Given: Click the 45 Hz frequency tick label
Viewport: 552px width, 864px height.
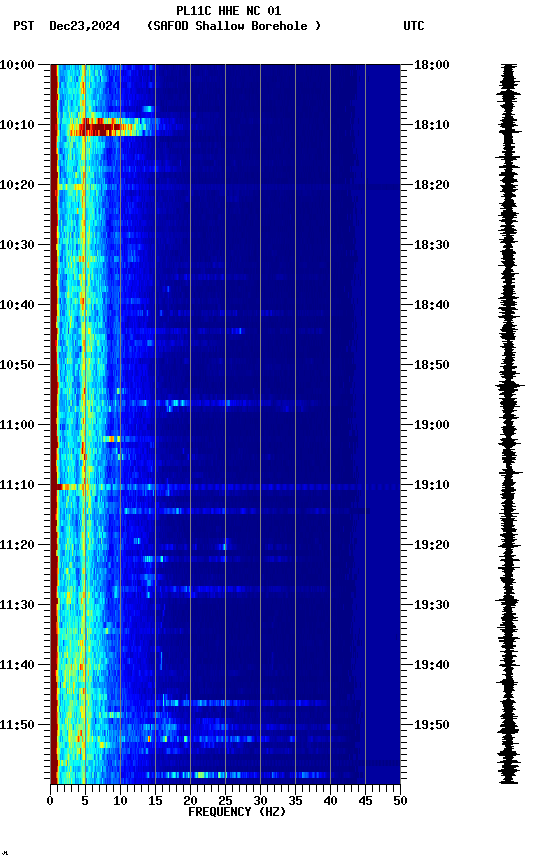Looking at the screenshot, I should pyautogui.click(x=365, y=802).
